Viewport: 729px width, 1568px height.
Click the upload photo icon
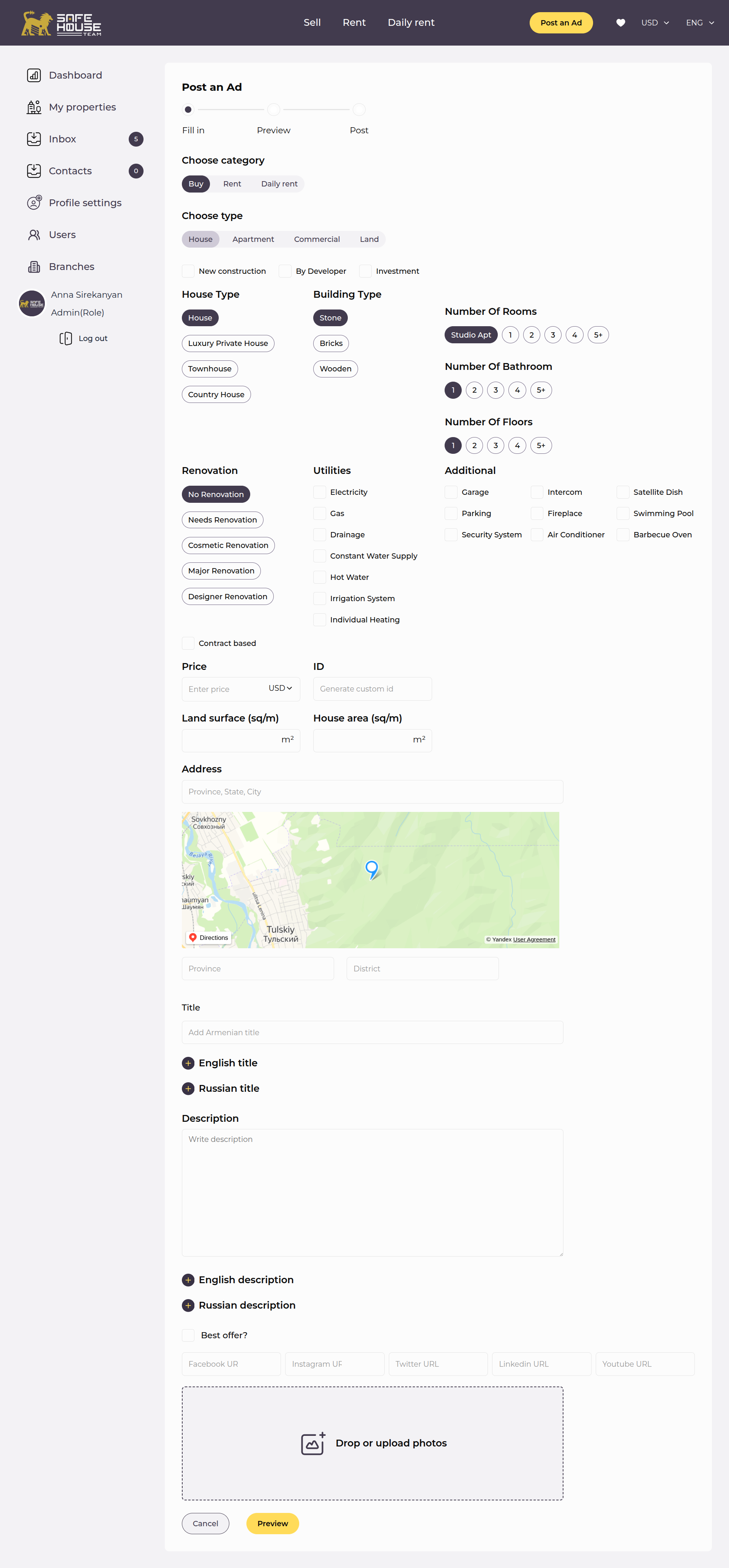click(x=313, y=1443)
